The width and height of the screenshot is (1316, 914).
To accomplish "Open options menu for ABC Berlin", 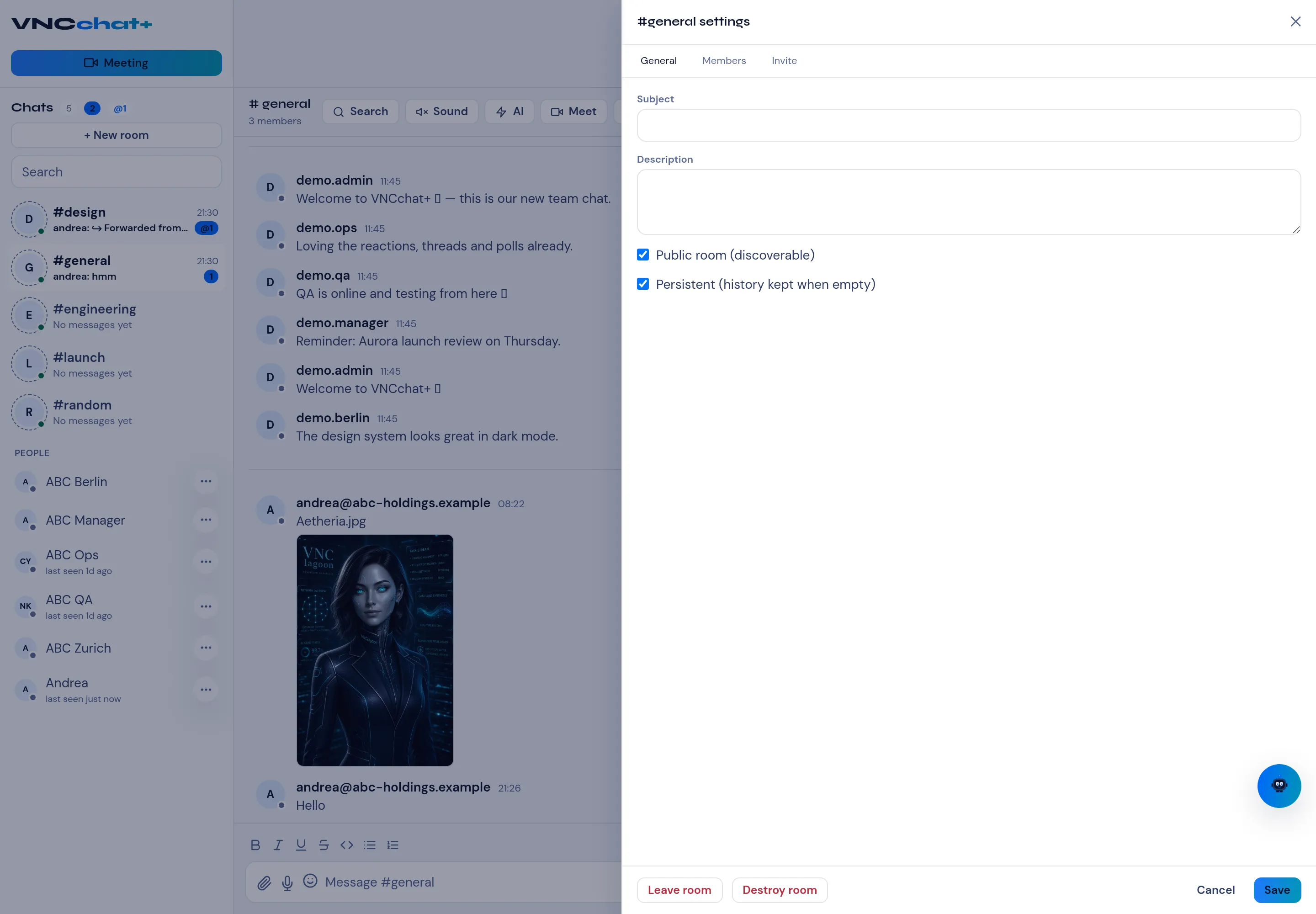I will tap(206, 482).
